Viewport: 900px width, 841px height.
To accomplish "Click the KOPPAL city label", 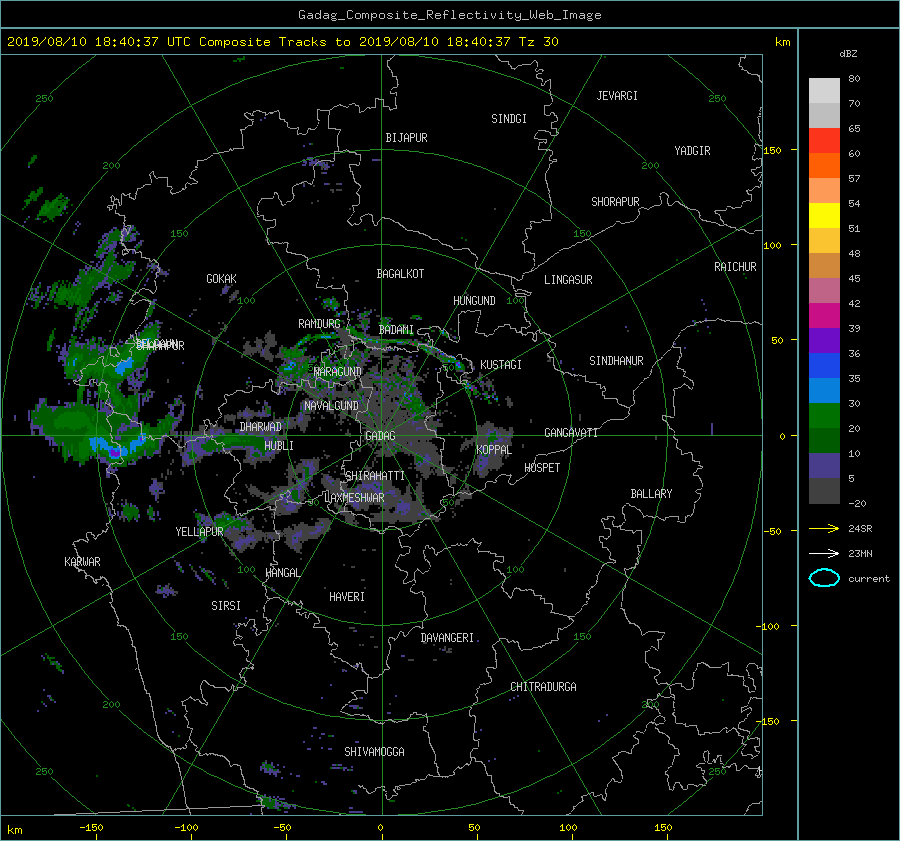I will point(494,449).
